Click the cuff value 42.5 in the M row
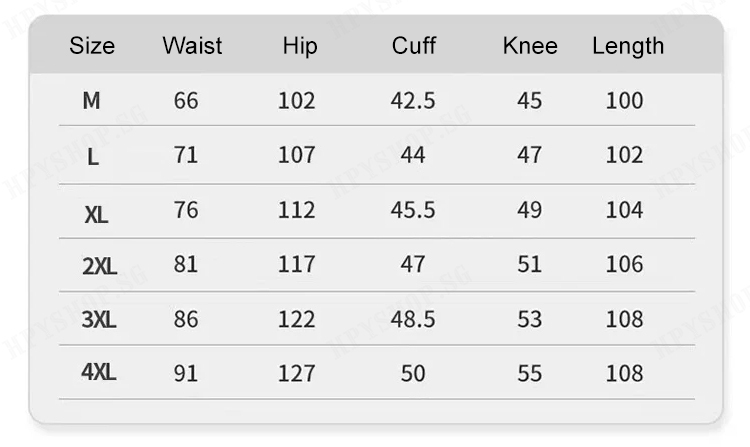This screenshot has height=447, width=750. [413, 101]
